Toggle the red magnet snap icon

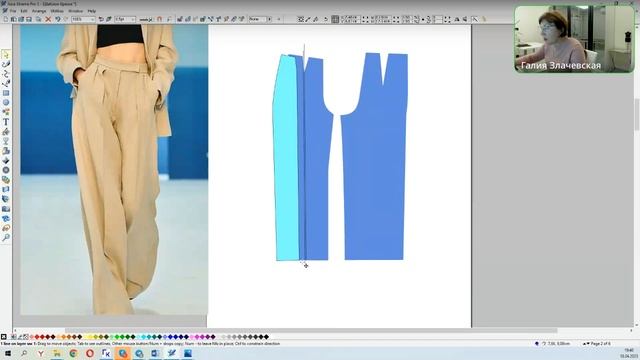pos(160,19)
